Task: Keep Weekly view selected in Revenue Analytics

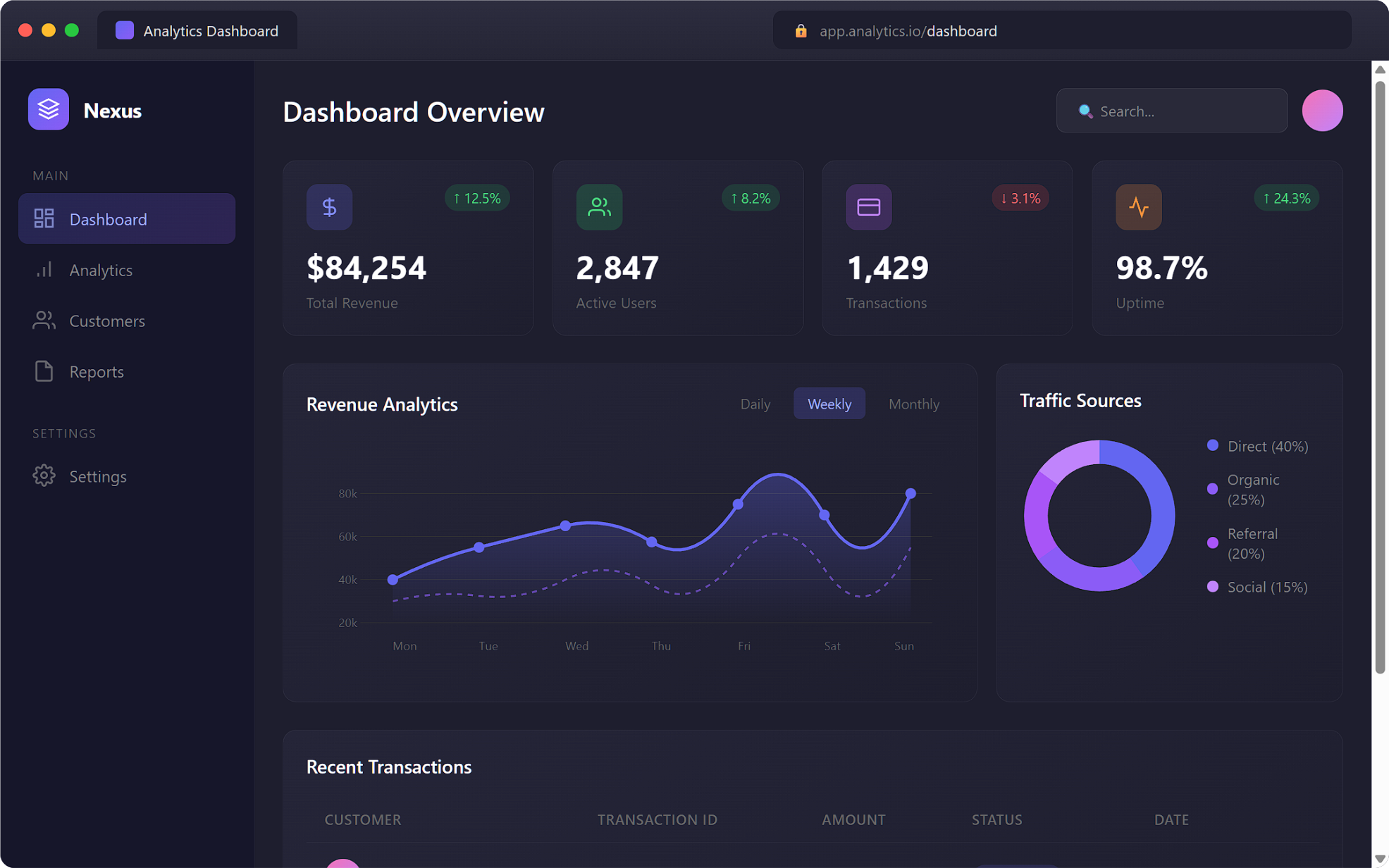Action: (829, 404)
